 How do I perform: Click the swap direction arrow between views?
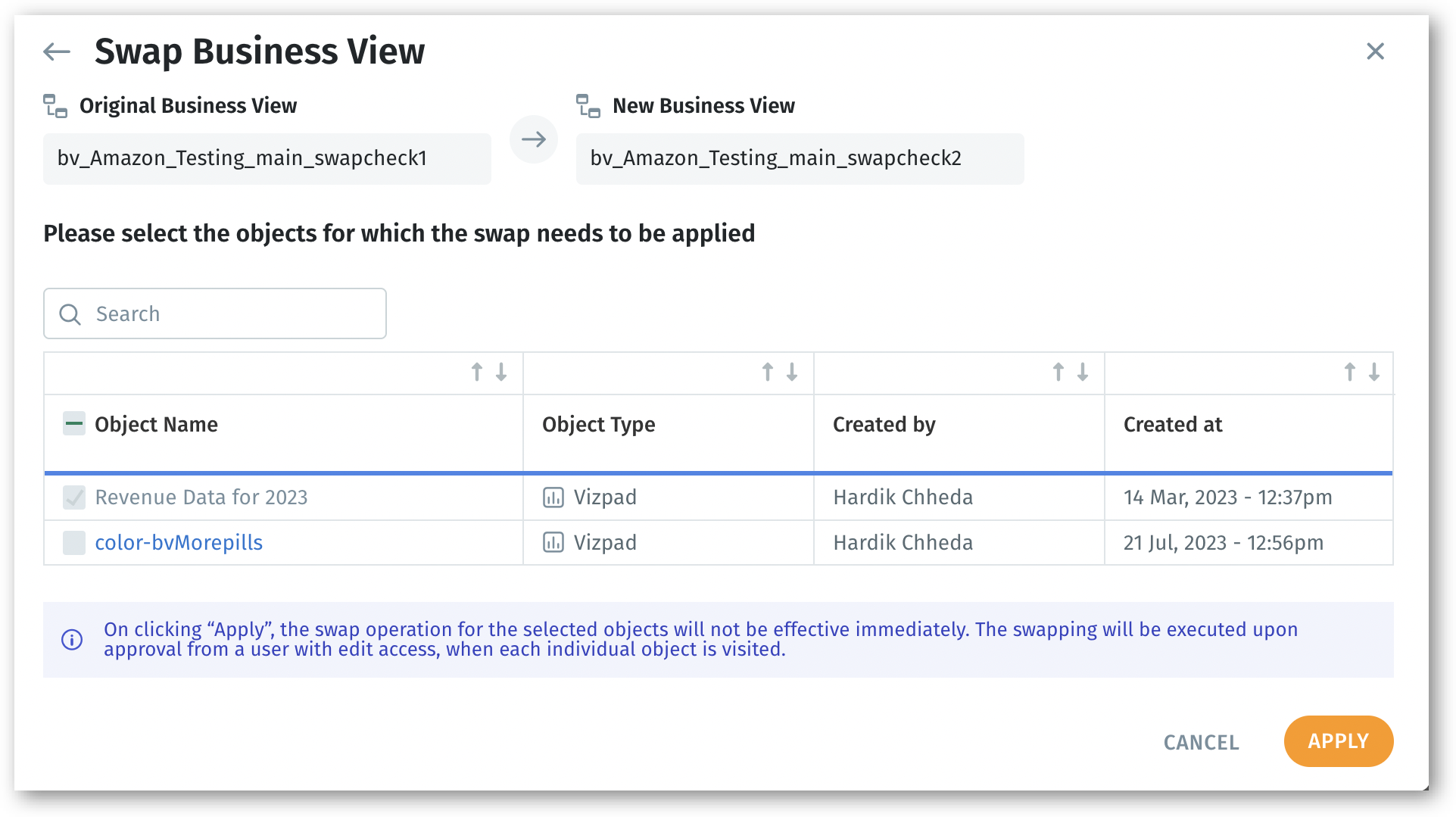[x=534, y=139]
